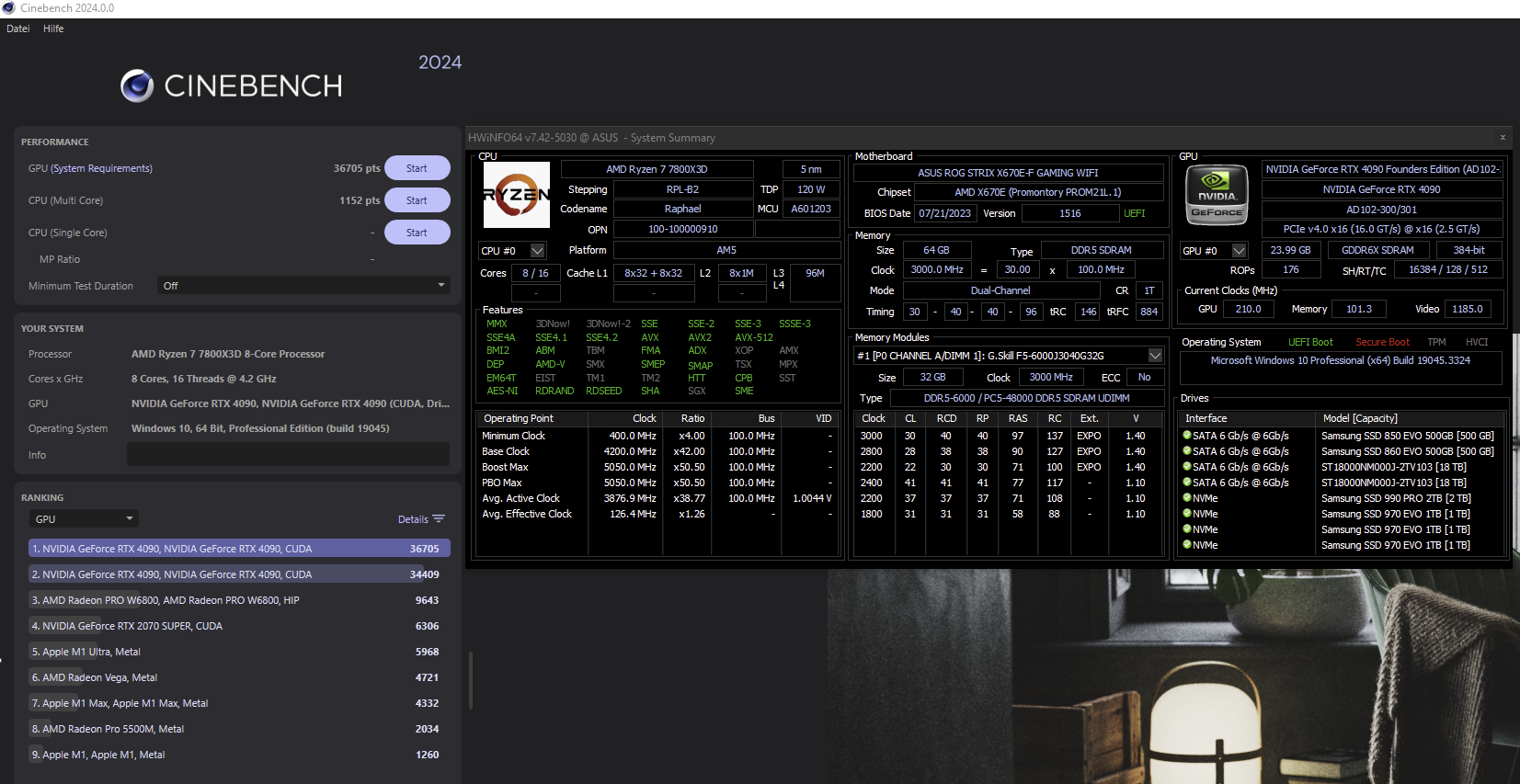Click the Cinebench logo icon
The height and width of the screenshot is (784, 1520).
click(x=137, y=85)
